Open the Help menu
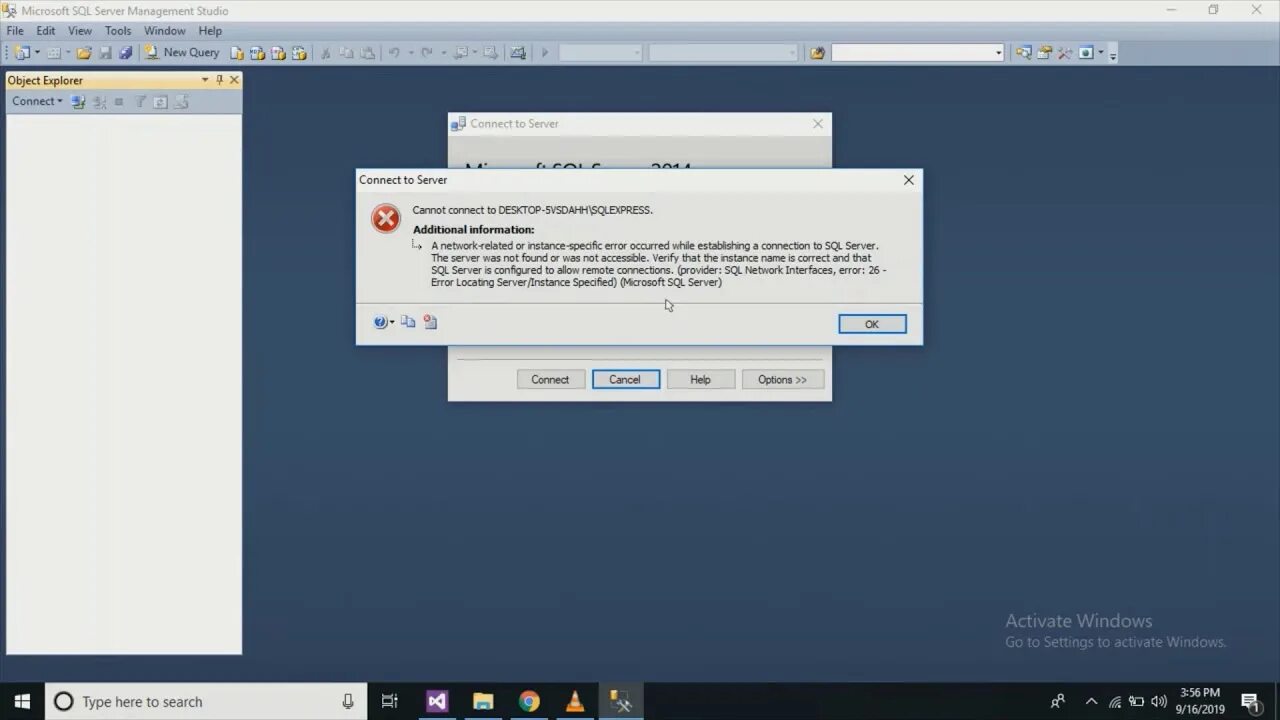The width and height of the screenshot is (1280, 720). 210,31
